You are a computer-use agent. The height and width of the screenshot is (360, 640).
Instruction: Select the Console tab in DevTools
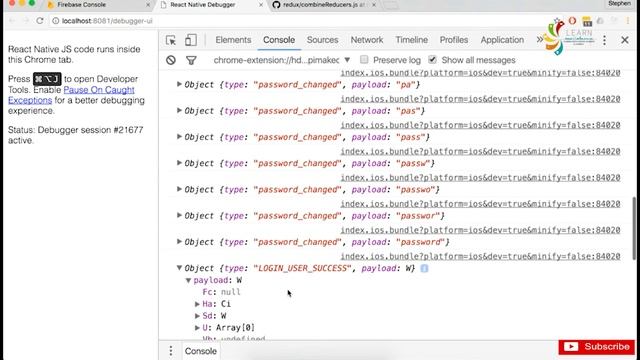(x=279, y=40)
